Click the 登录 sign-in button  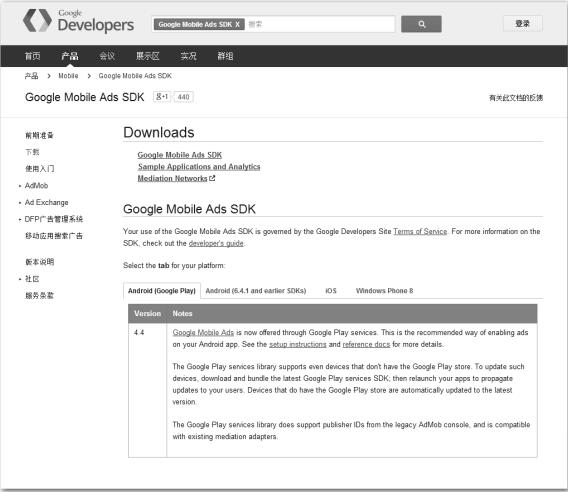[522, 24]
